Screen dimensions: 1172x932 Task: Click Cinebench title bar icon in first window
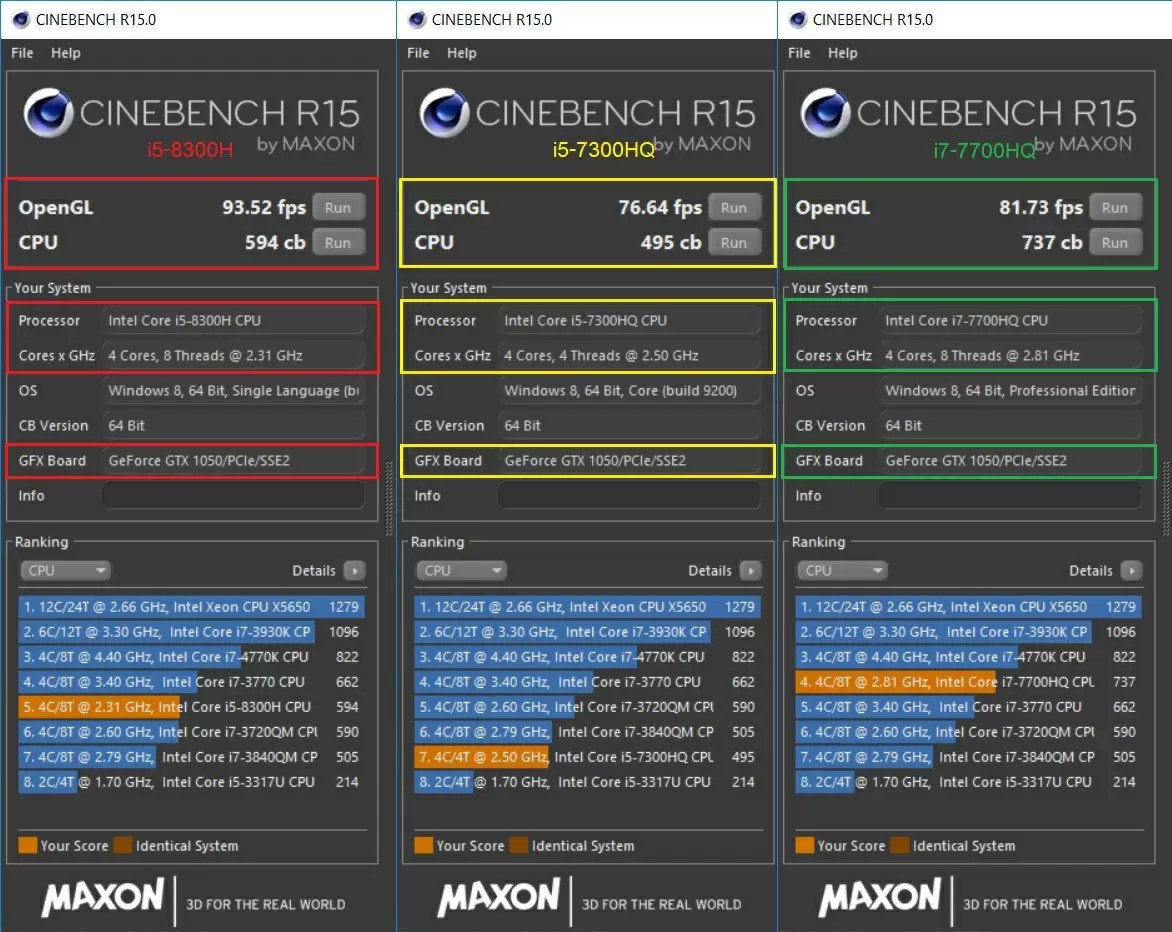click(21, 19)
